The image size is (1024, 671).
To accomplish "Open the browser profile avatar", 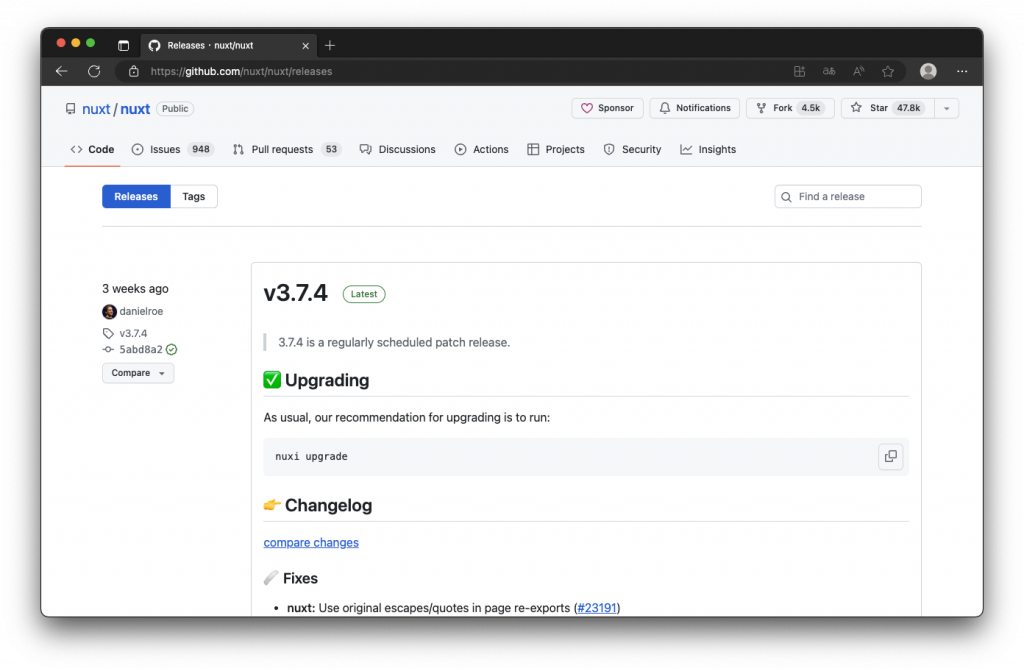I will 928,71.
